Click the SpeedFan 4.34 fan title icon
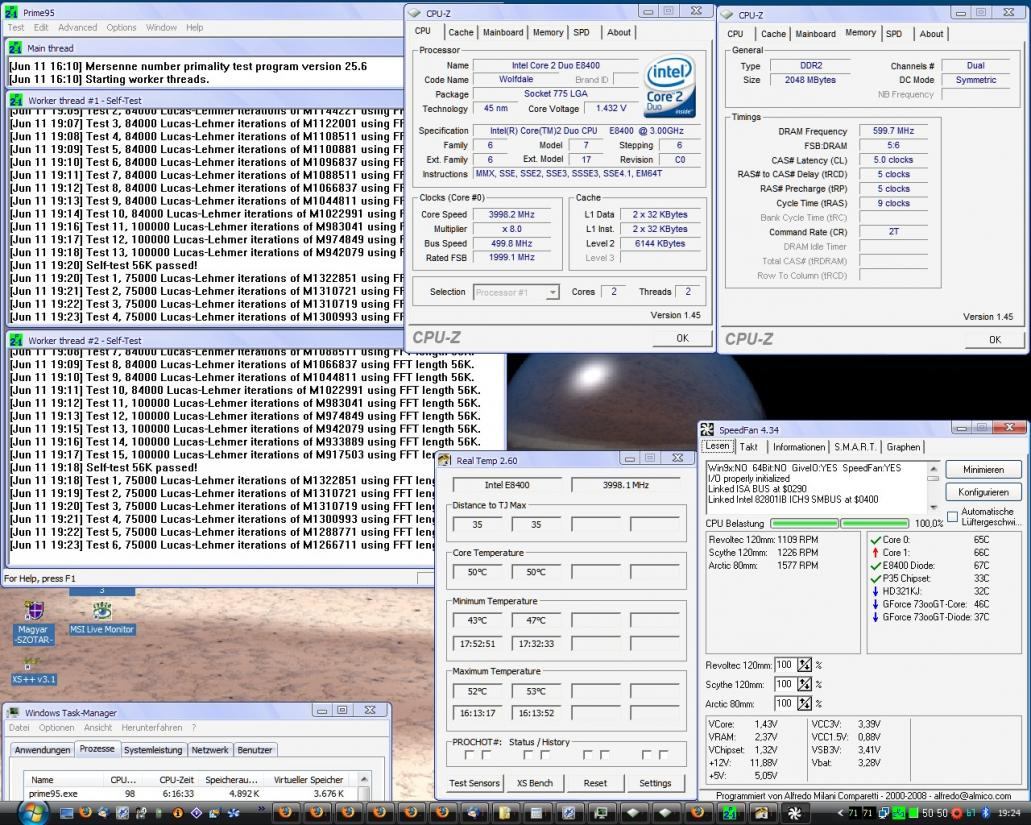1031x825 pixels. 707,429
